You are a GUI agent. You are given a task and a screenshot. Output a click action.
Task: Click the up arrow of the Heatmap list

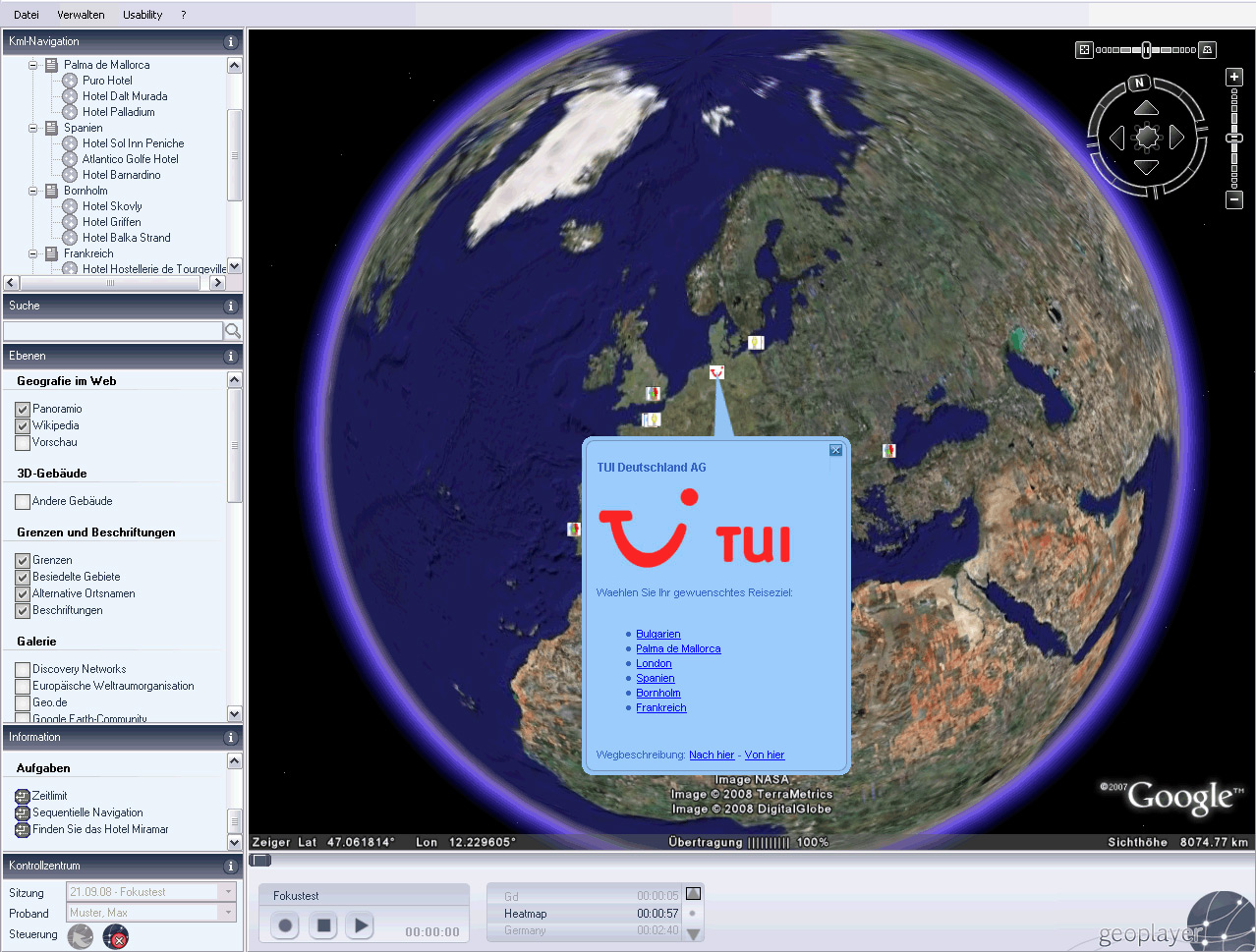[x=693, y=894]
